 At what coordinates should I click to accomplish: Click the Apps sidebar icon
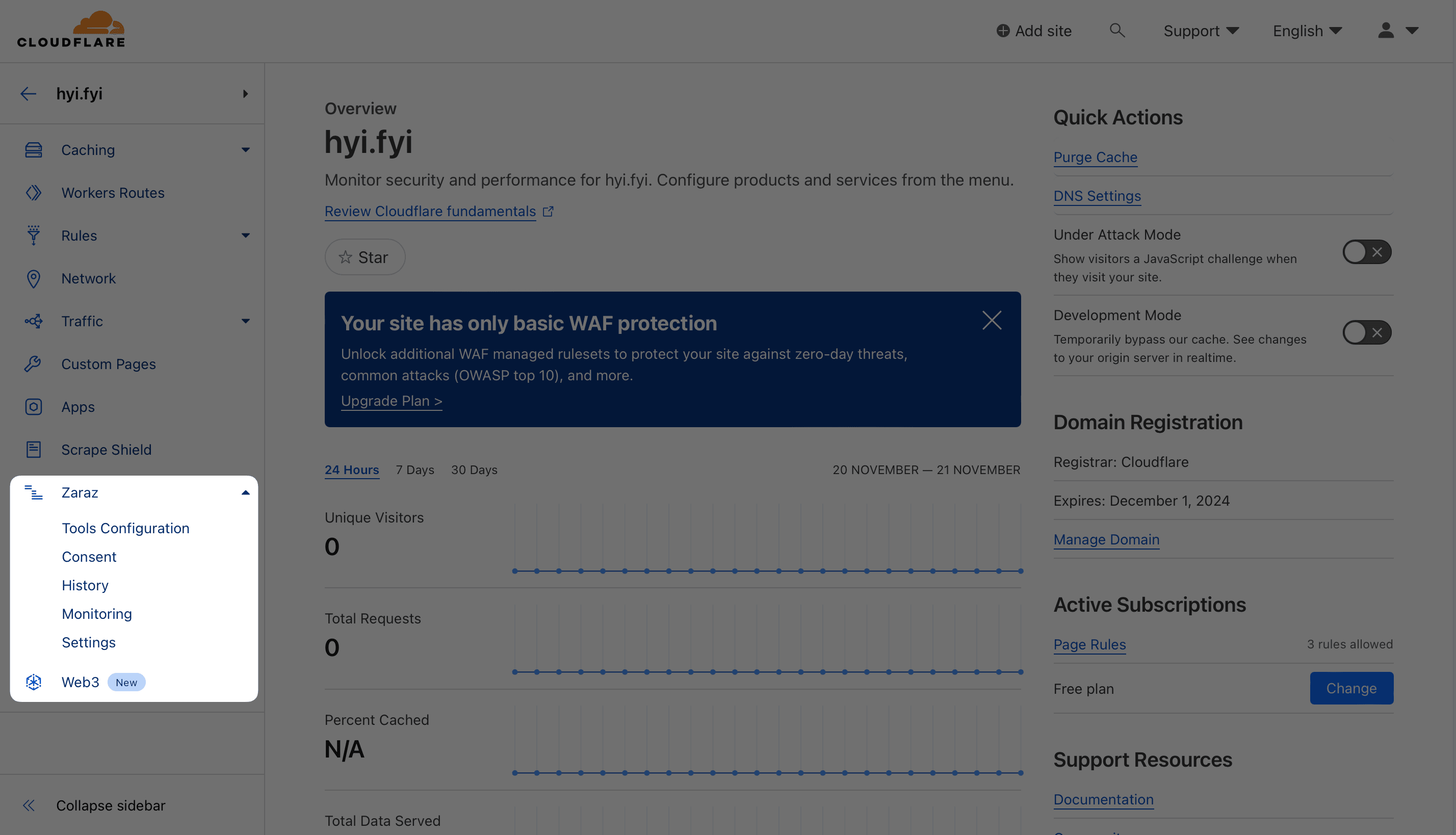(33, 407)
